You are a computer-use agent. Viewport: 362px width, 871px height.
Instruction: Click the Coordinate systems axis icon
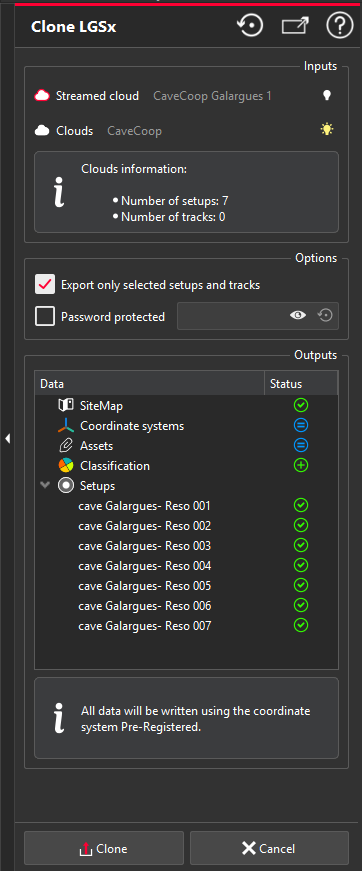pos(66,426)
